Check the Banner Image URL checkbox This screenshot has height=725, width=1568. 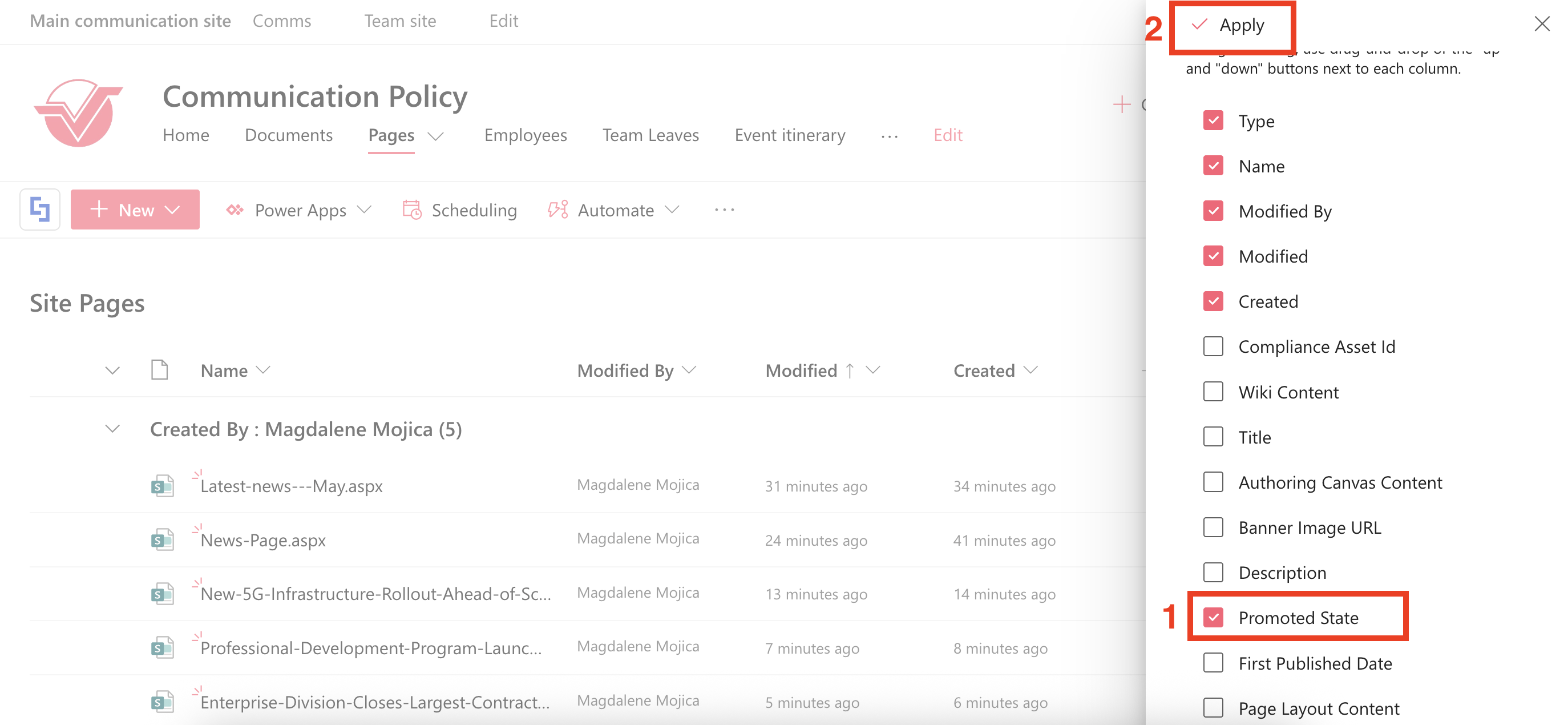[1213, 527]
